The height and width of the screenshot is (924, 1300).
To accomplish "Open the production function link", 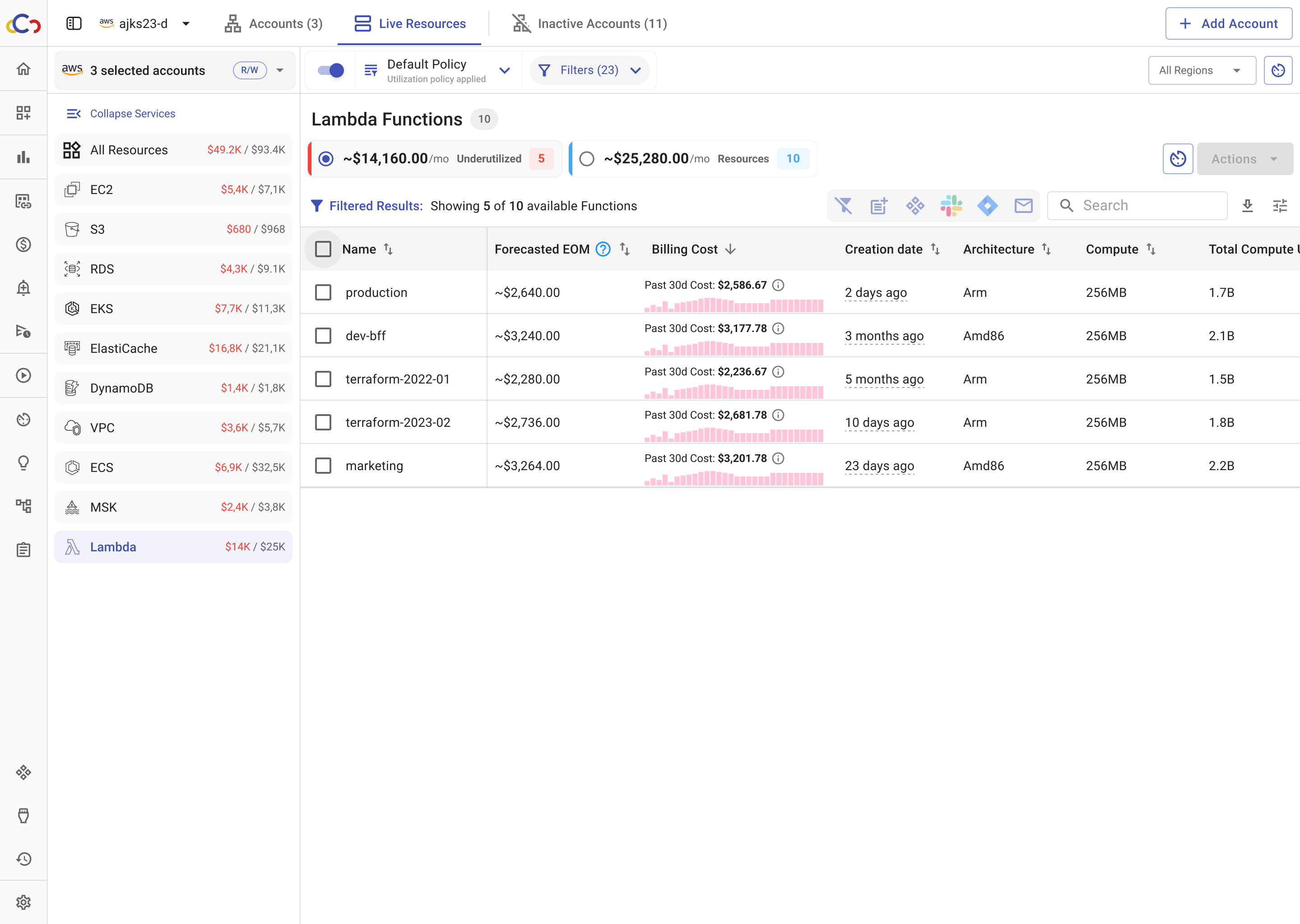I will click(x=376, y=292).
